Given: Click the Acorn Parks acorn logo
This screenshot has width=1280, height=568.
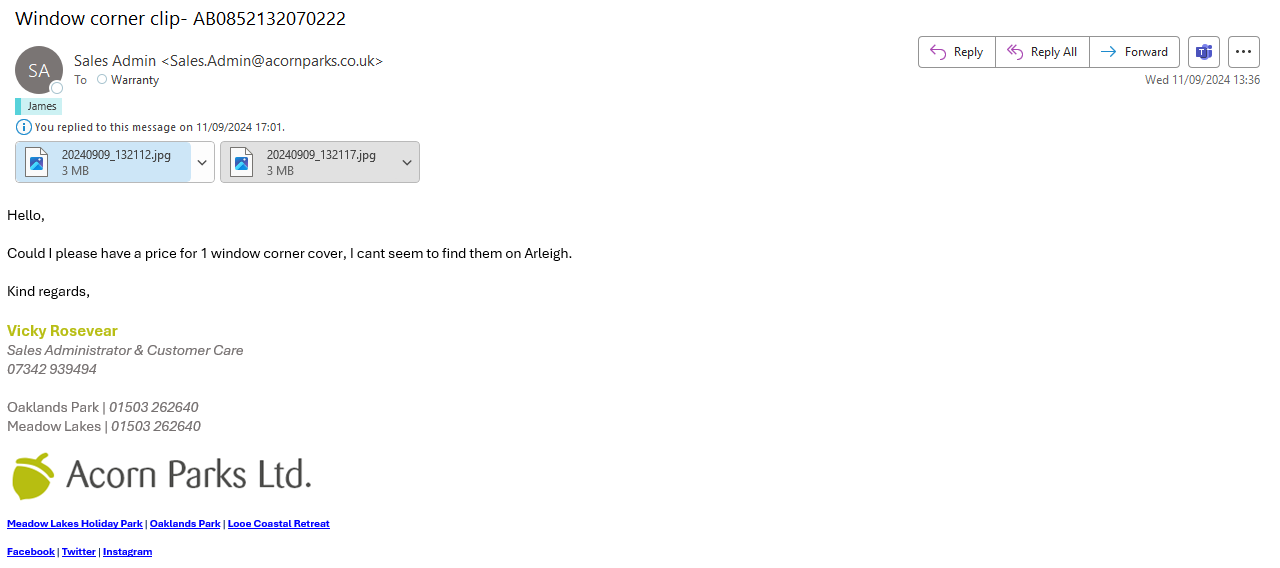Looking at the screenshot, I should pyautogui.click(x=32, y=475).
